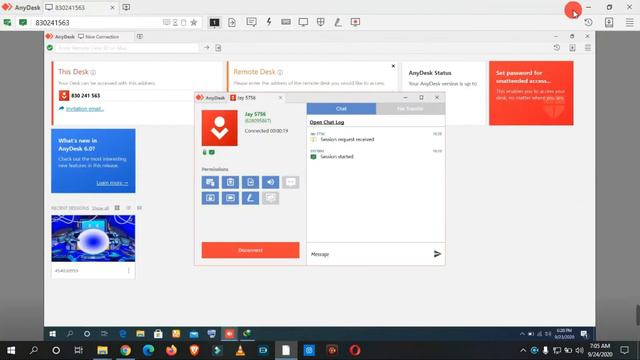Open the chat icon in outer AnyDesk toolbar
The width and height of the screenshot is (640, 360).
(x=251, y=22)
